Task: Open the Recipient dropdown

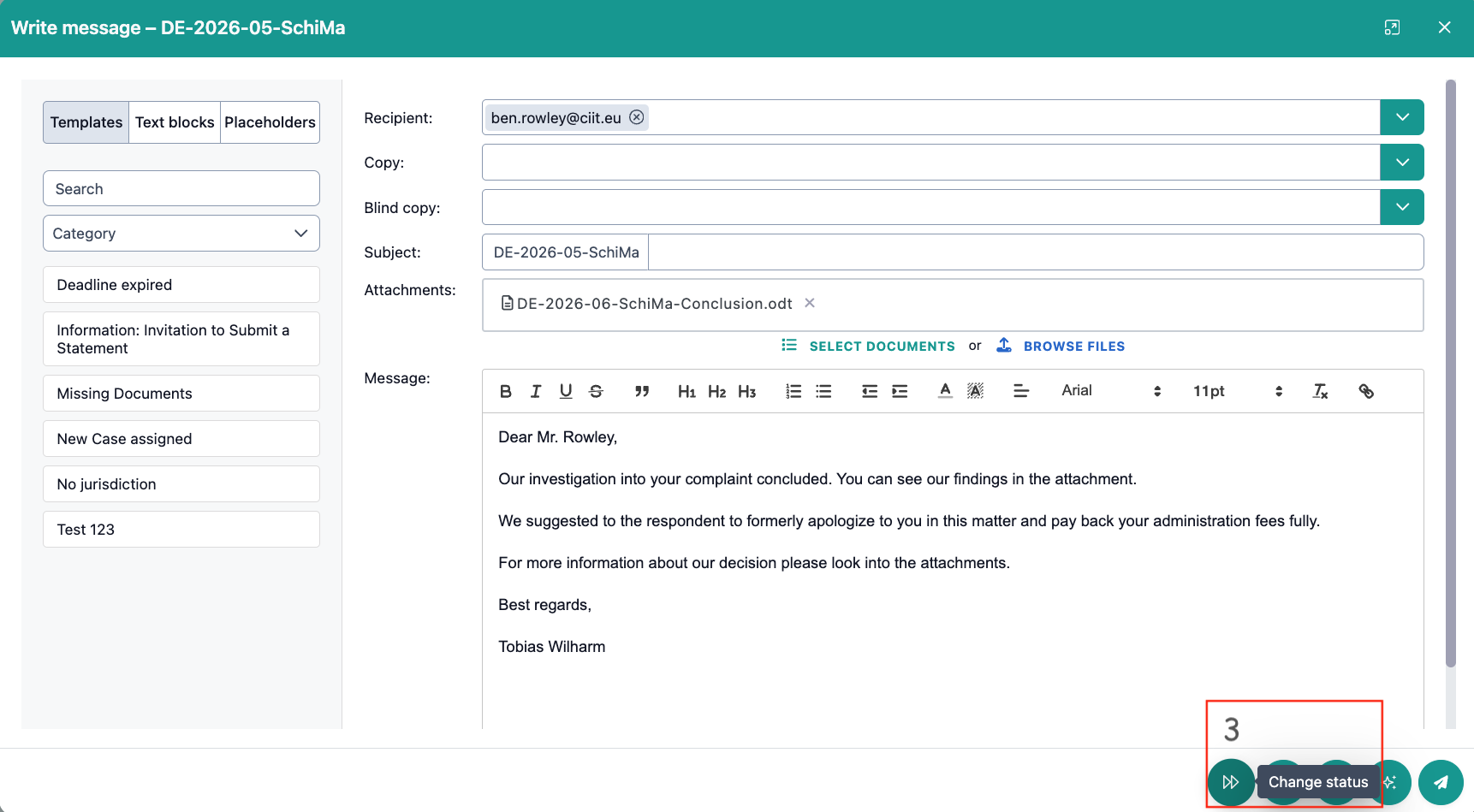Action: (x=1402, y=117)
